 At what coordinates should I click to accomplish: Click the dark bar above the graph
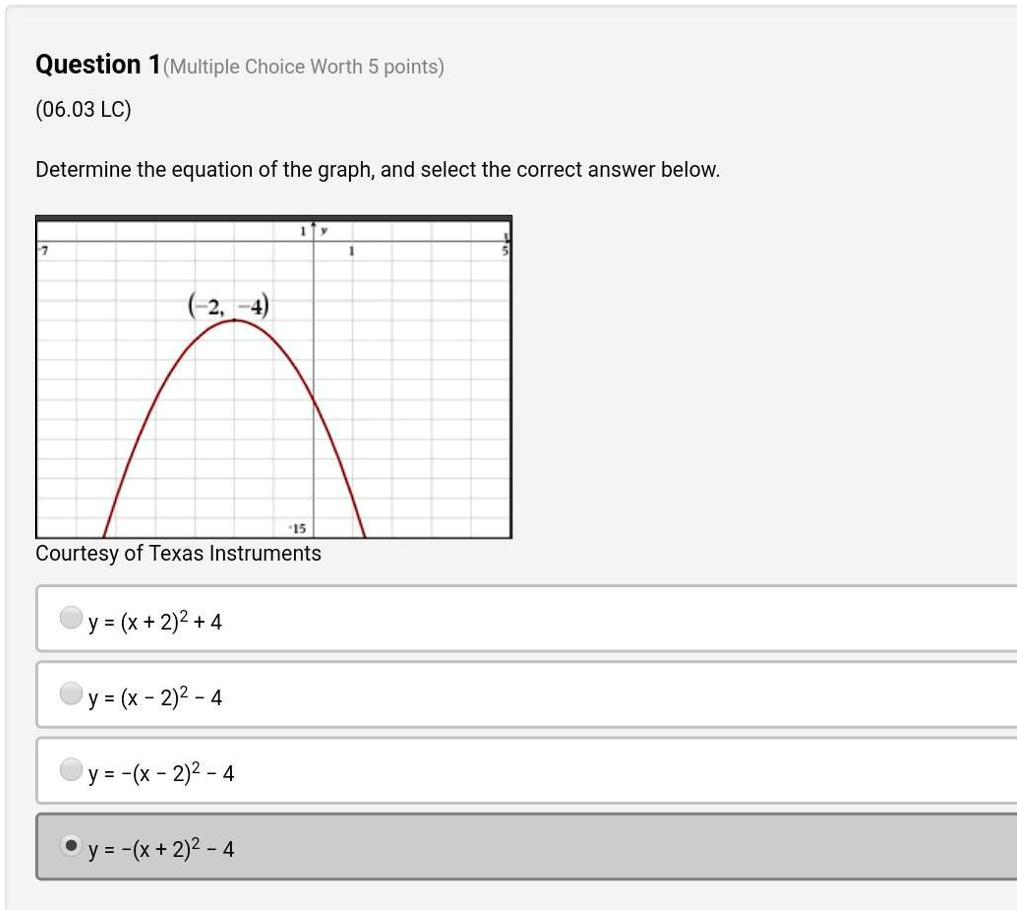click(274, 217)
